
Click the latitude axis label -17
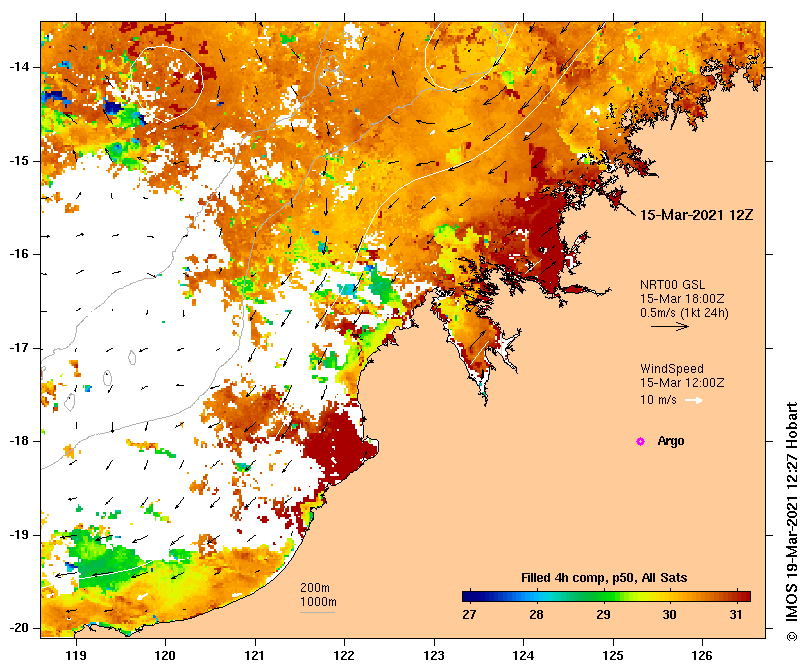[20, 348]
